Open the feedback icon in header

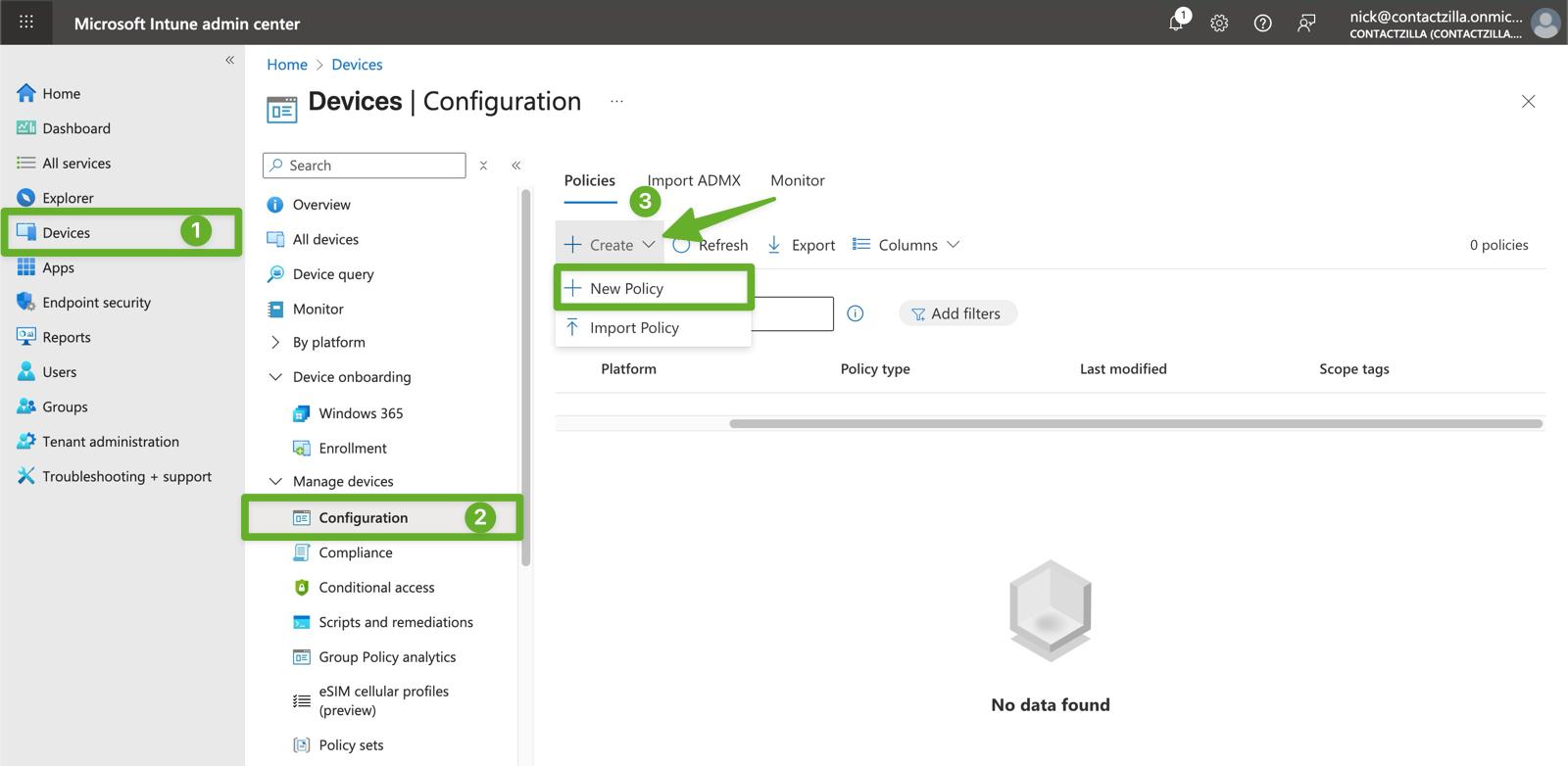pos(1306,23)
